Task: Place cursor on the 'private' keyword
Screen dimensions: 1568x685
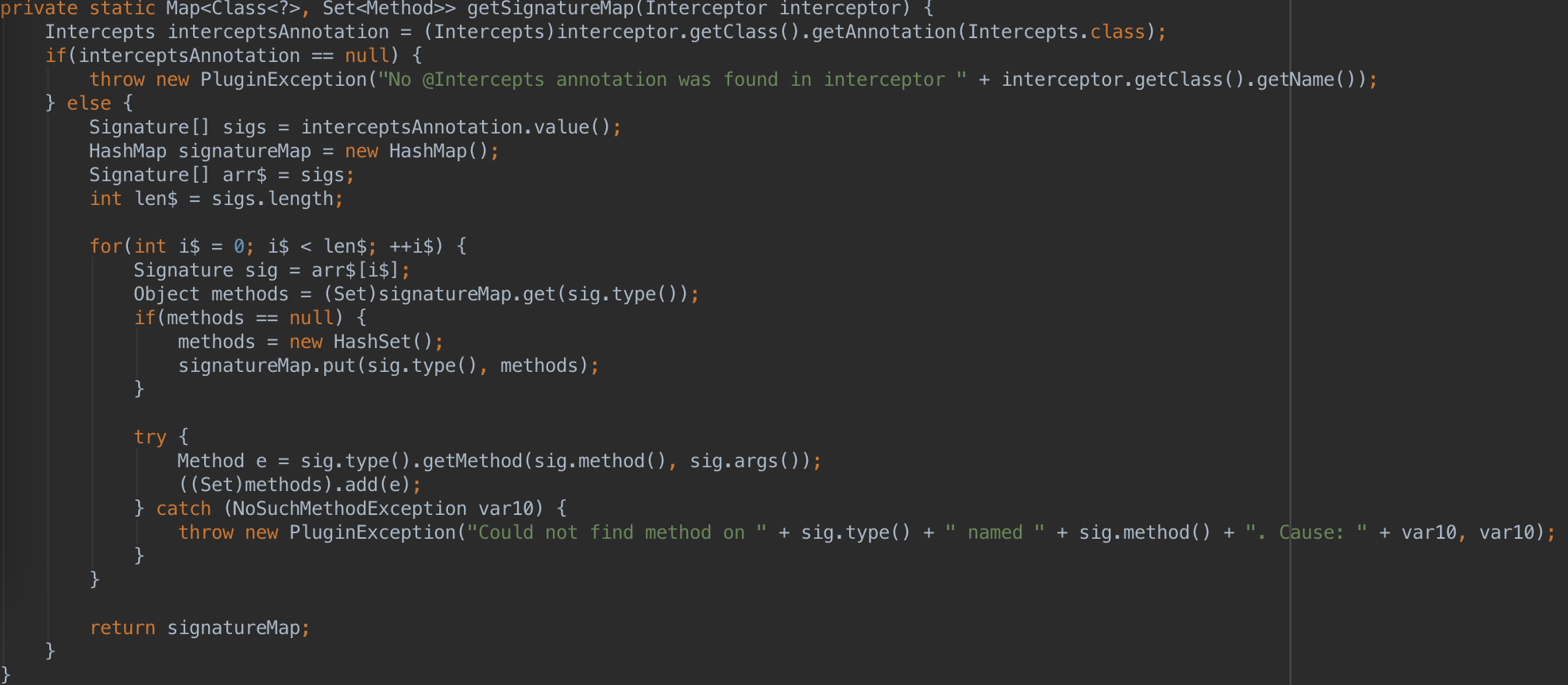Action: click(39, 9)
